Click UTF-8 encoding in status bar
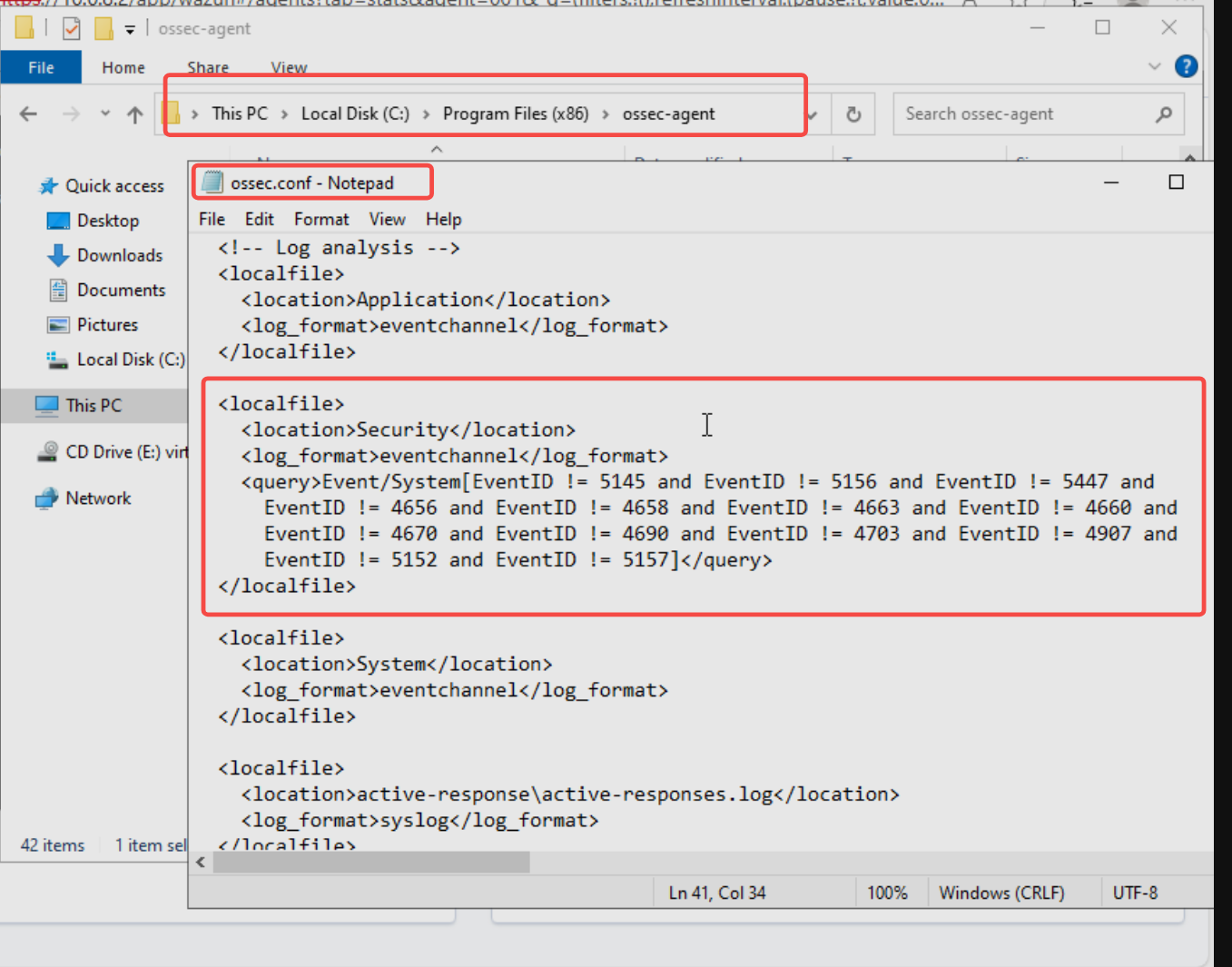 pyautogui.click(x=1135, y=893)
